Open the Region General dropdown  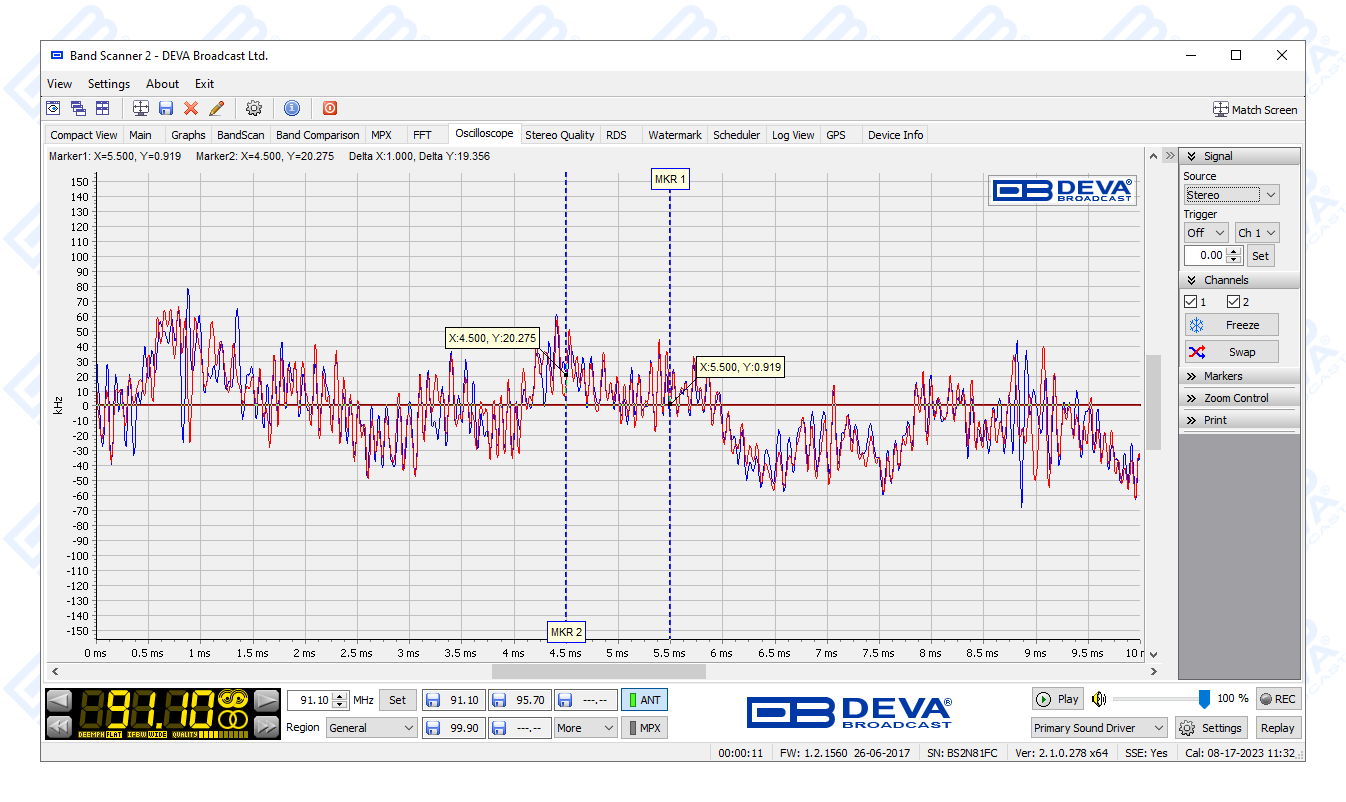[x=371, y=728]
